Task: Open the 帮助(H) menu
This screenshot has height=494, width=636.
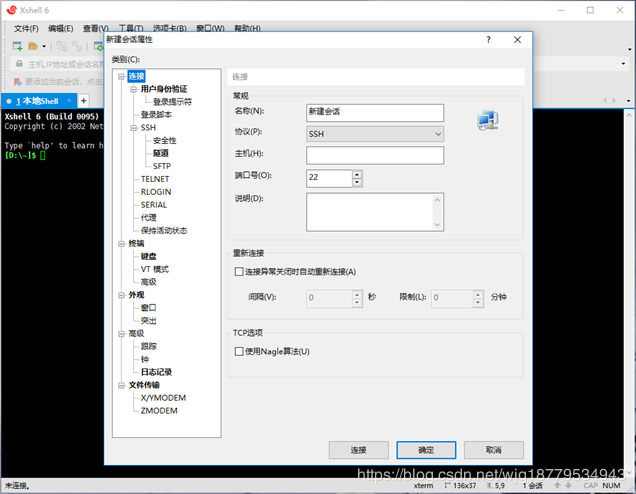Action: pyautogui.click(x=247, y=28)
